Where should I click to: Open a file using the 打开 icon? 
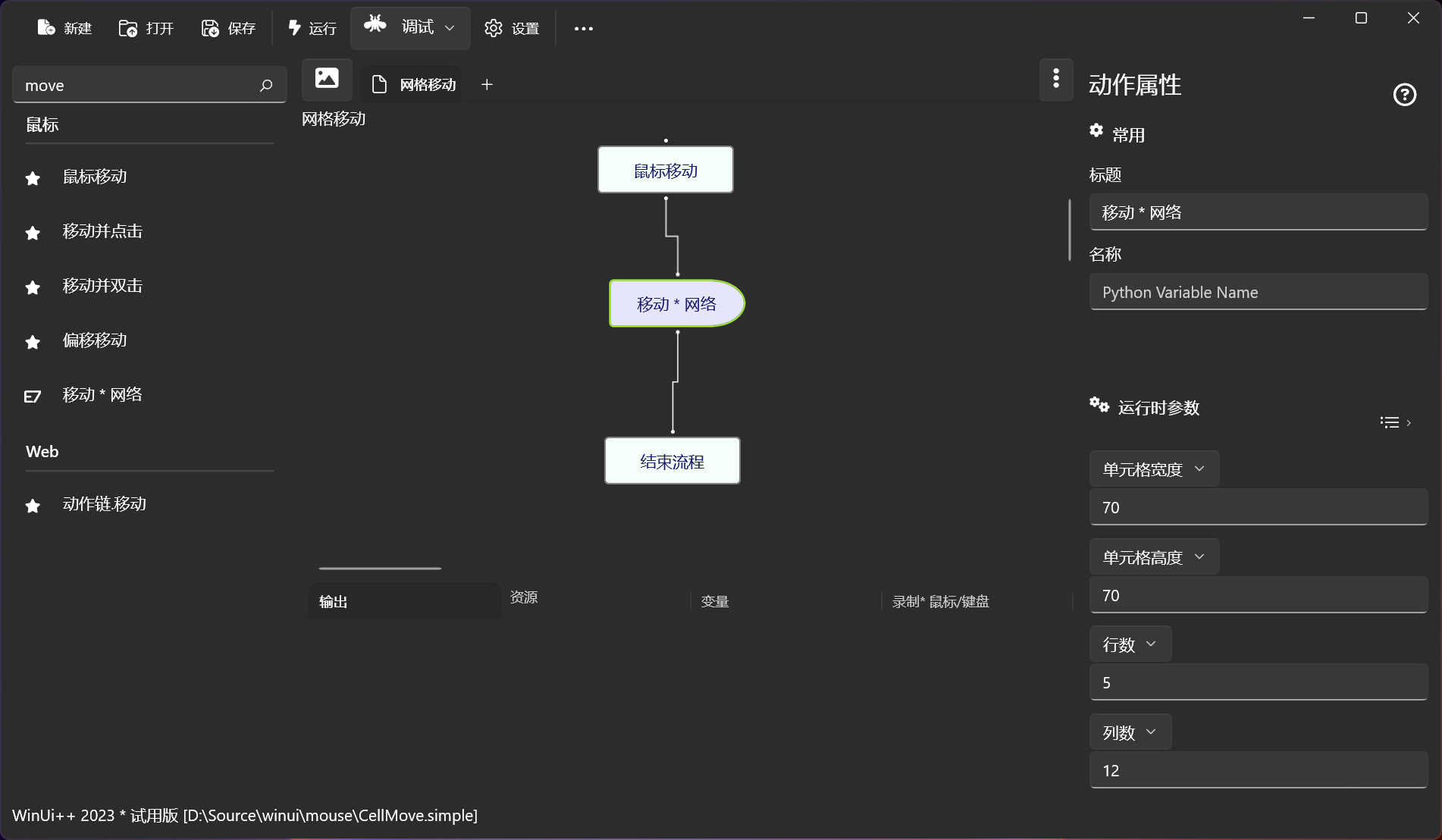(x=129, y=27)
